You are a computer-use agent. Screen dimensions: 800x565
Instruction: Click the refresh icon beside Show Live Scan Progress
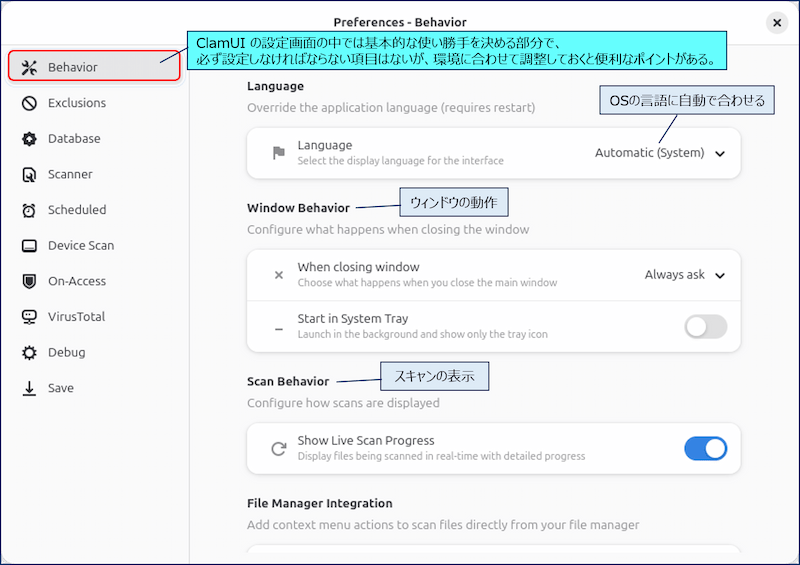point(279,449)
